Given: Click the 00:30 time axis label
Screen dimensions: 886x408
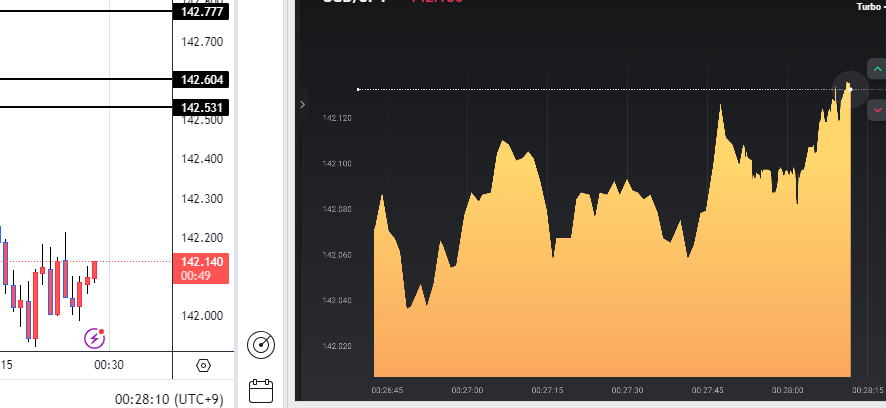Looking at the screenshot, I should (x=109, y=366).
